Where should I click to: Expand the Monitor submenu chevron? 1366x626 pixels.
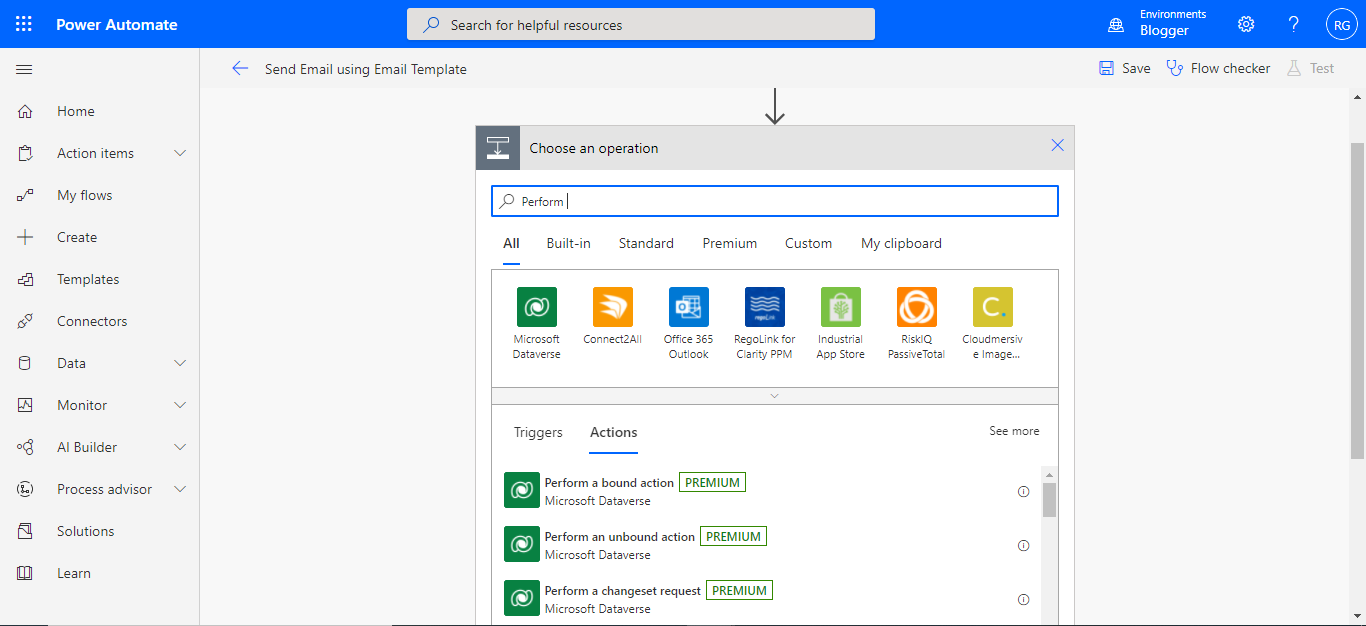point(180,405)
